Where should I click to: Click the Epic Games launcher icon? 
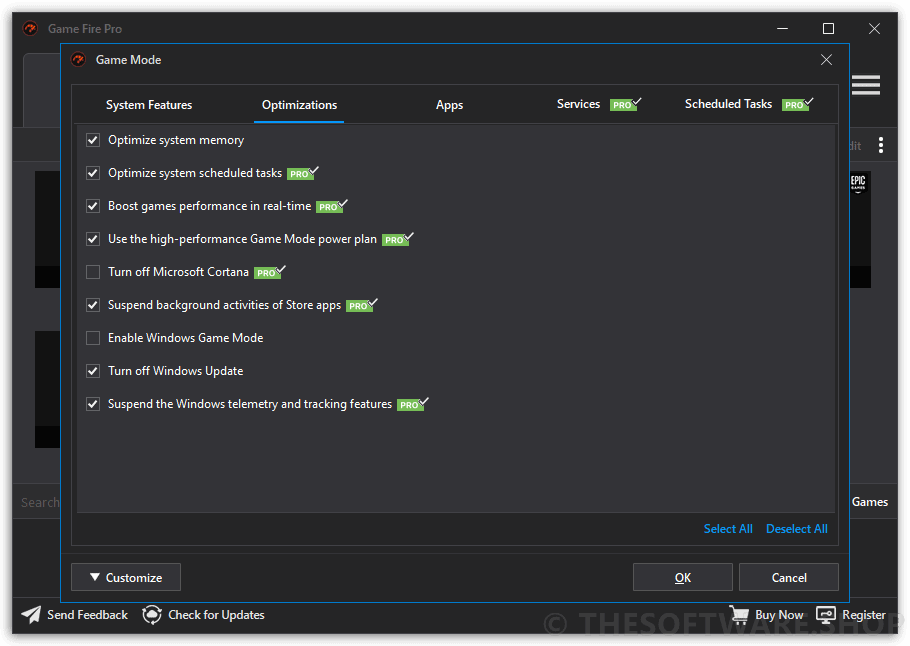[858, 183]
